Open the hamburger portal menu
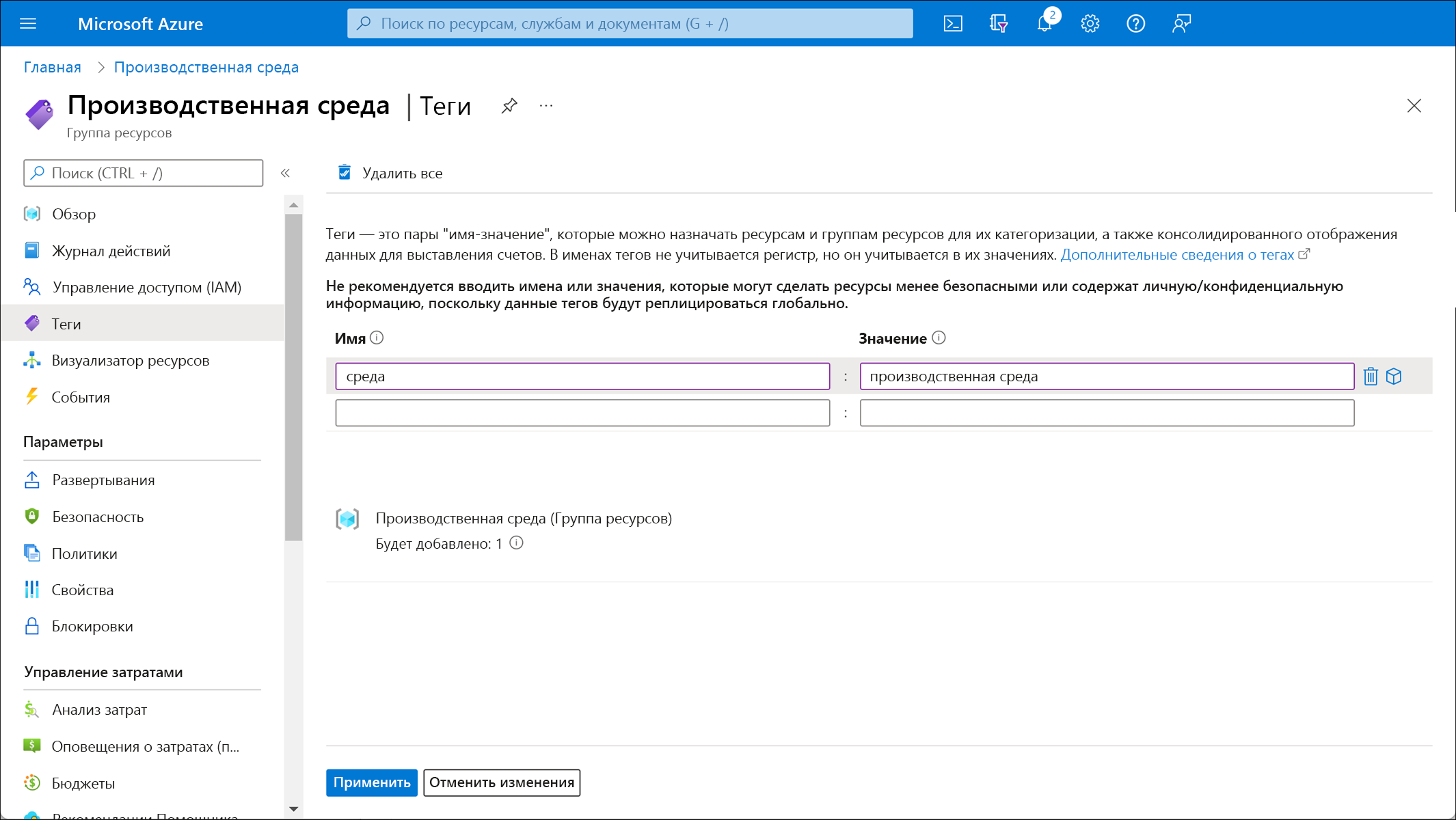The height and width of the screenshot is (820, 1456). point(28,24)
